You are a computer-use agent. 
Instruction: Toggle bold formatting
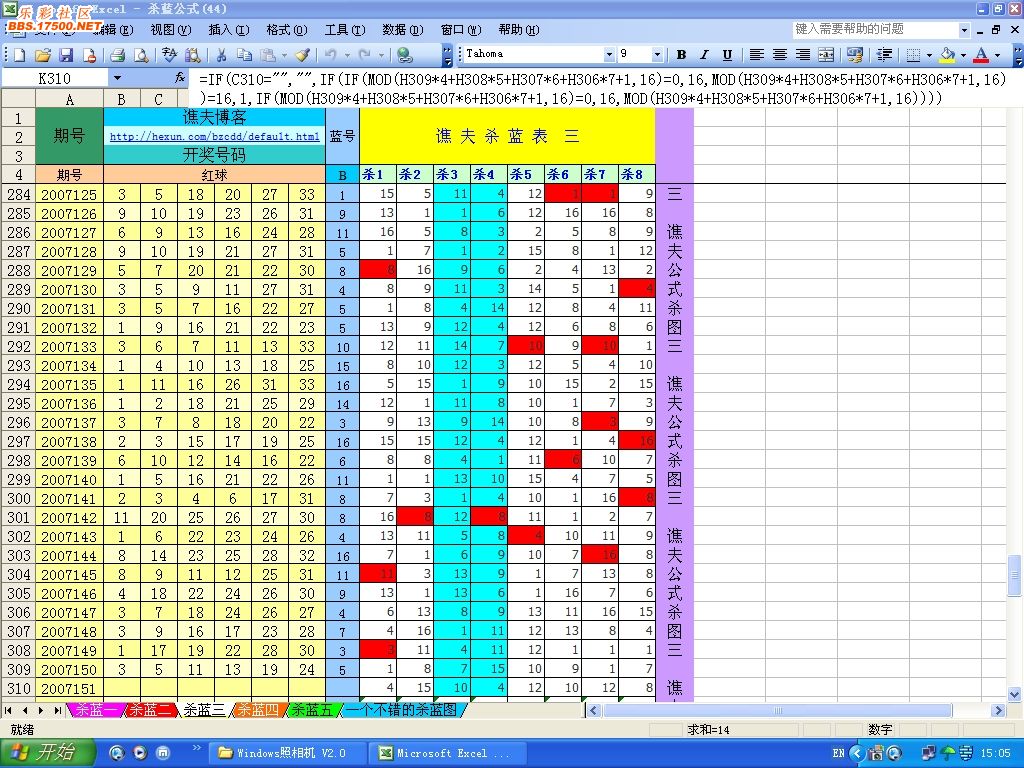point(681,55)
